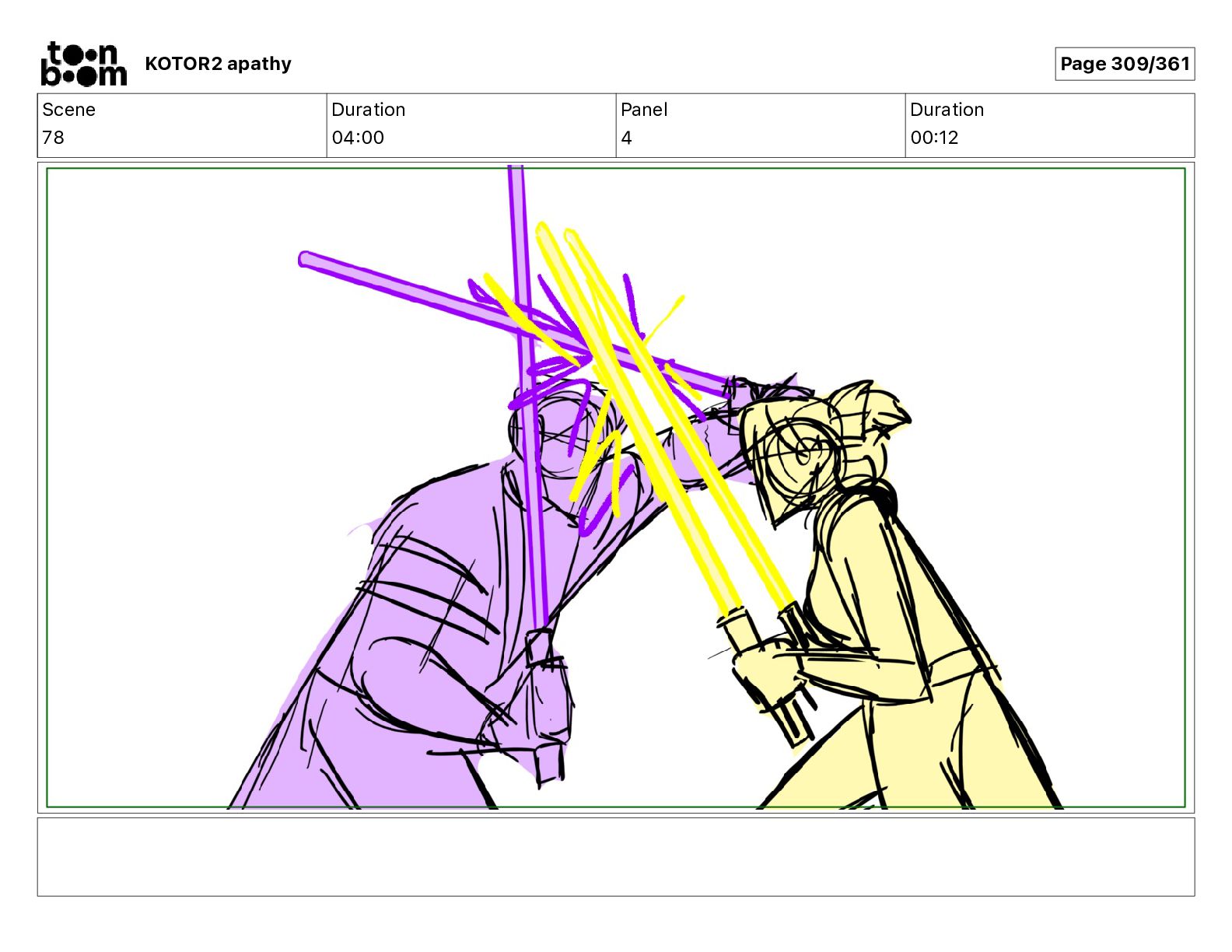This screenshot has width=1232, height=952.
Task: Select the 'KOTOR2 apathy' project title
Action: 218,64
